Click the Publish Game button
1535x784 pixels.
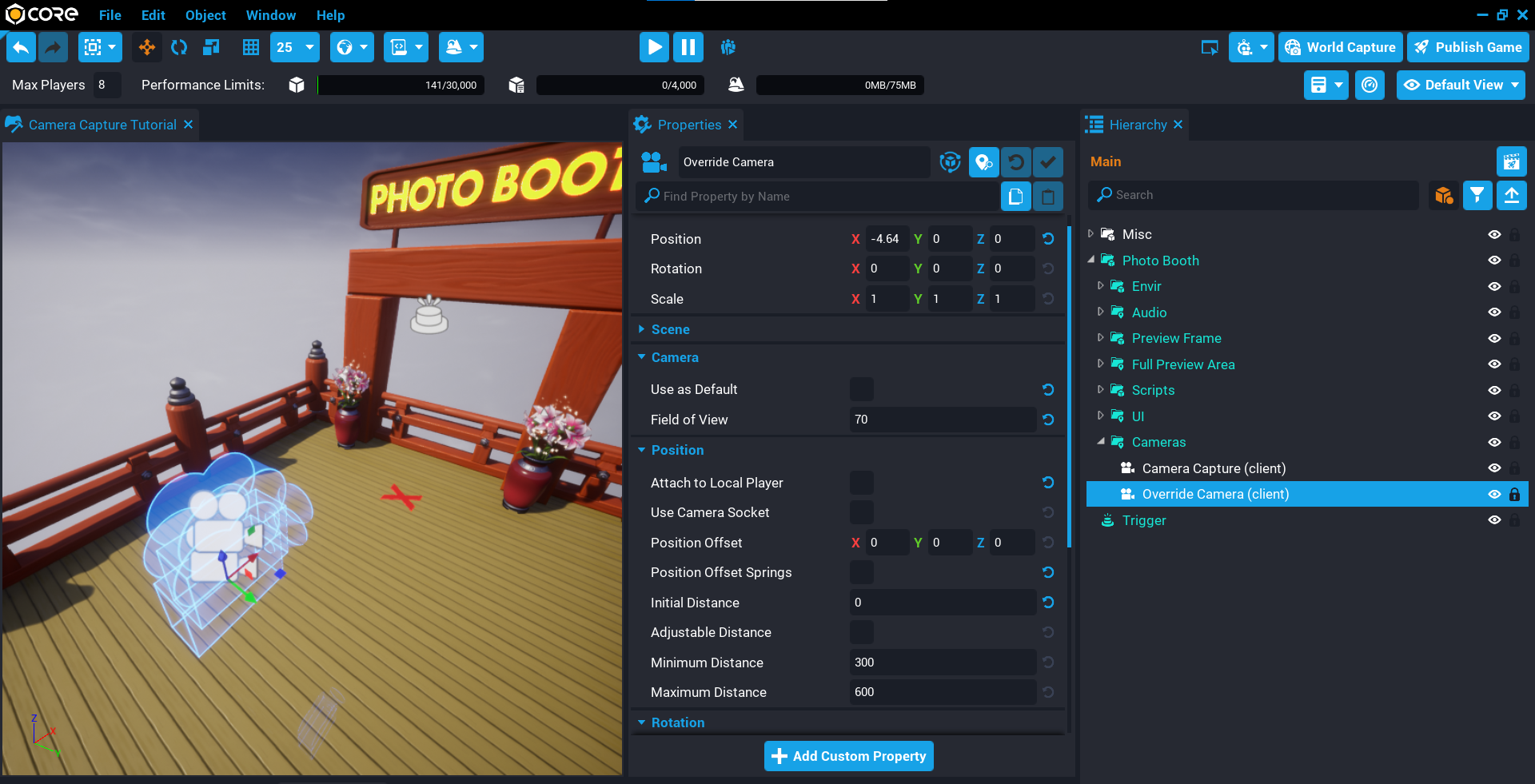[x=1468, y=47]
